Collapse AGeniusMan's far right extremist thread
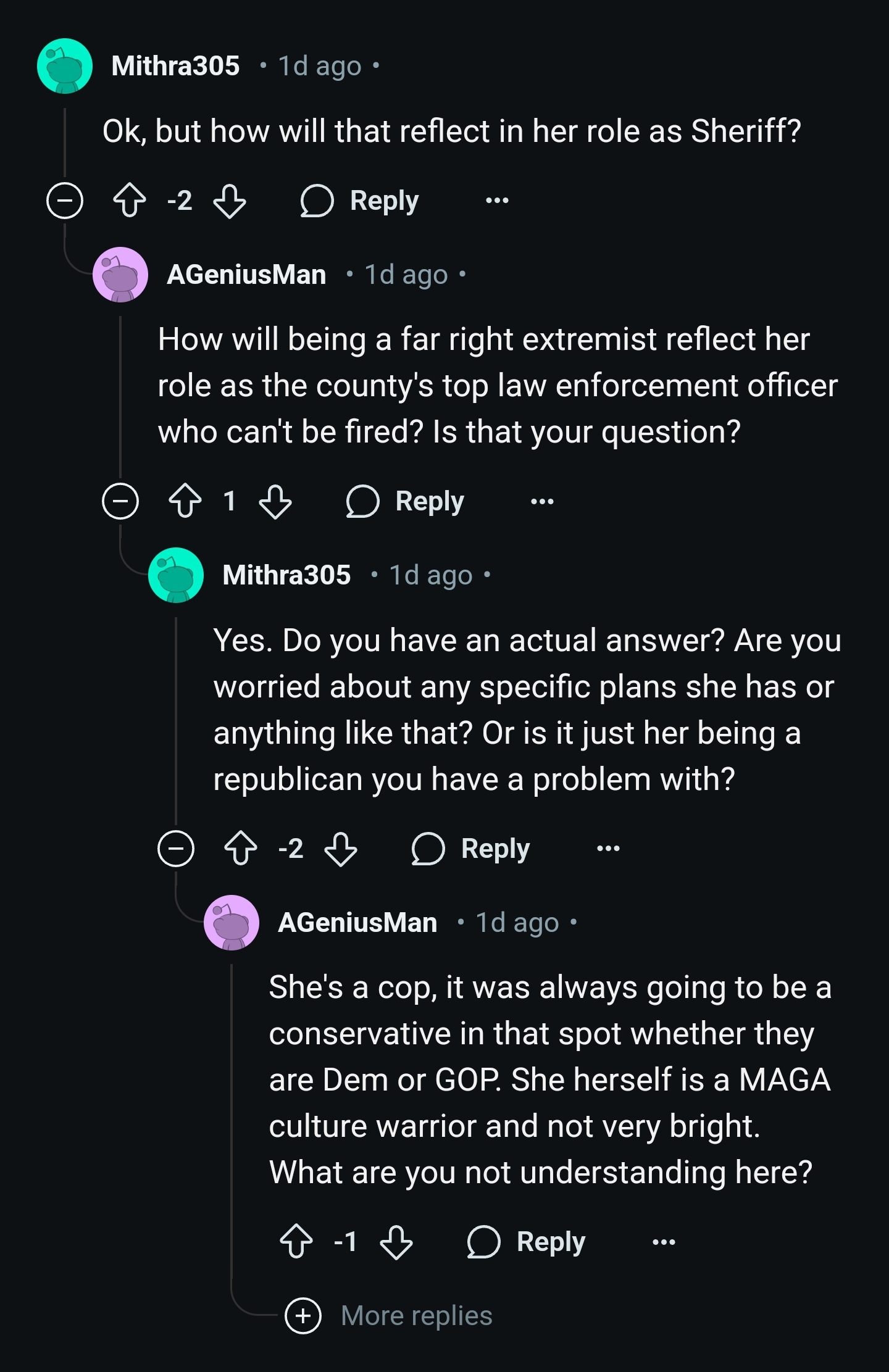 tap(120, 501)
